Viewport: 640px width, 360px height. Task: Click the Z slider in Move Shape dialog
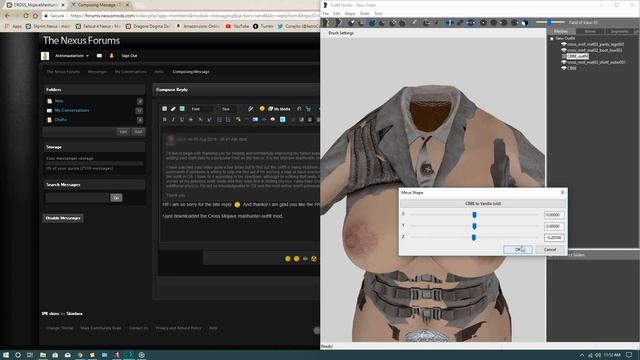(474, 237)
